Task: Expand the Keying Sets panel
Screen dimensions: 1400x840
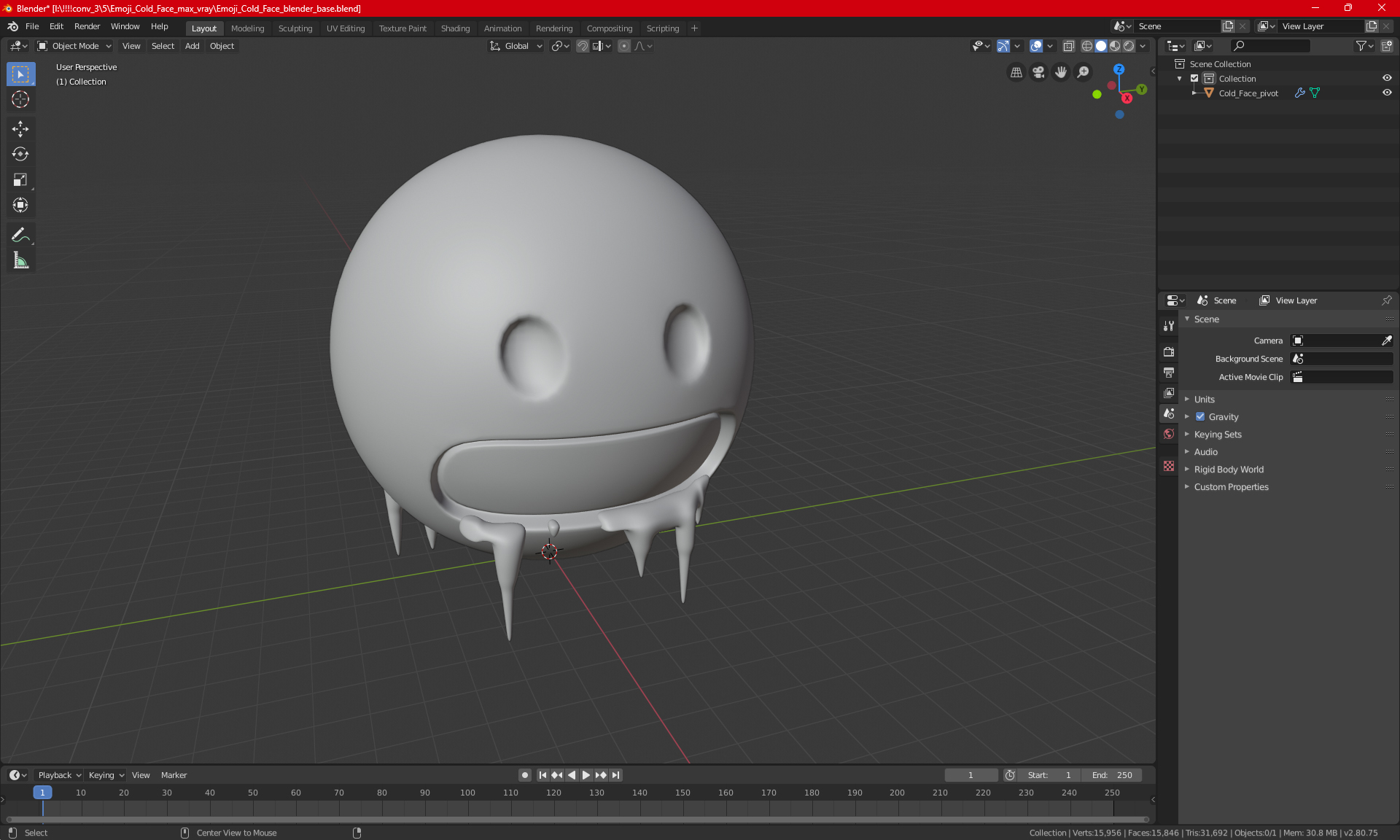Action: [1217, 434]
